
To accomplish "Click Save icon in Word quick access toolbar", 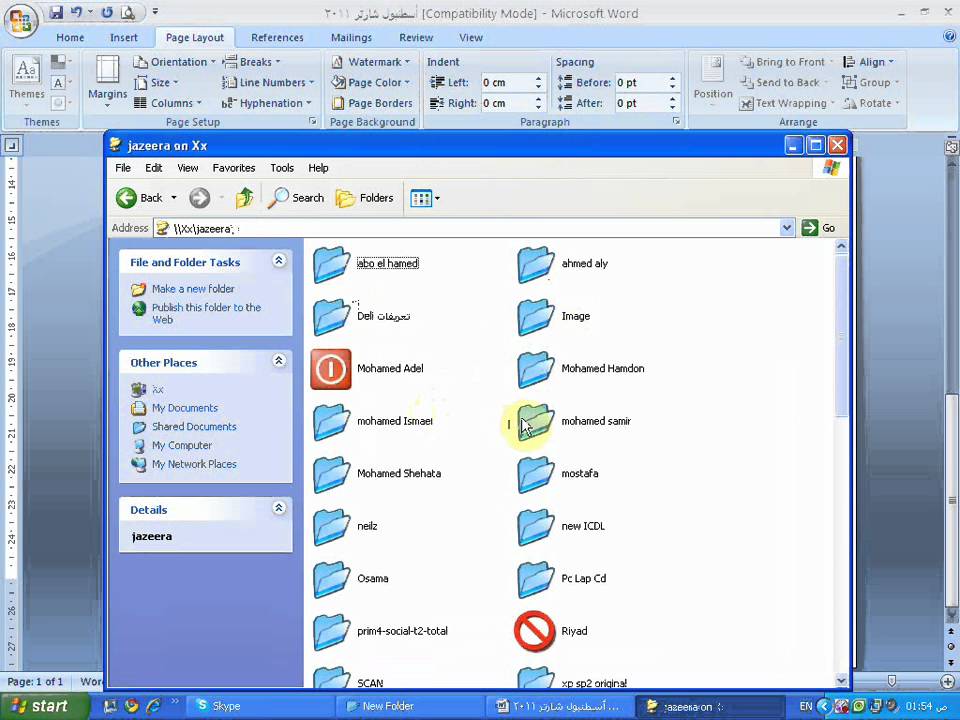I will point(56,12).
